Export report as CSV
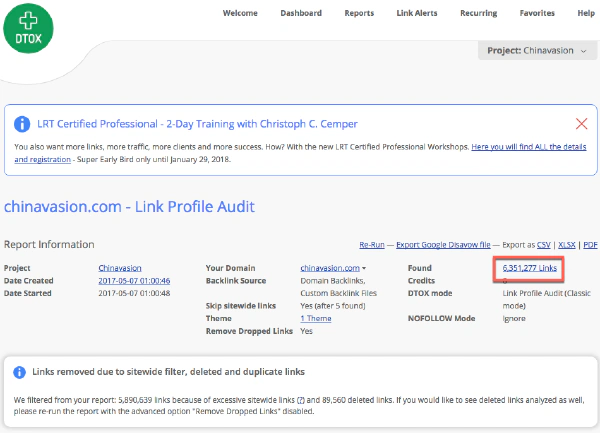Viewport: 600px width, 433px height. click(543, 245)
